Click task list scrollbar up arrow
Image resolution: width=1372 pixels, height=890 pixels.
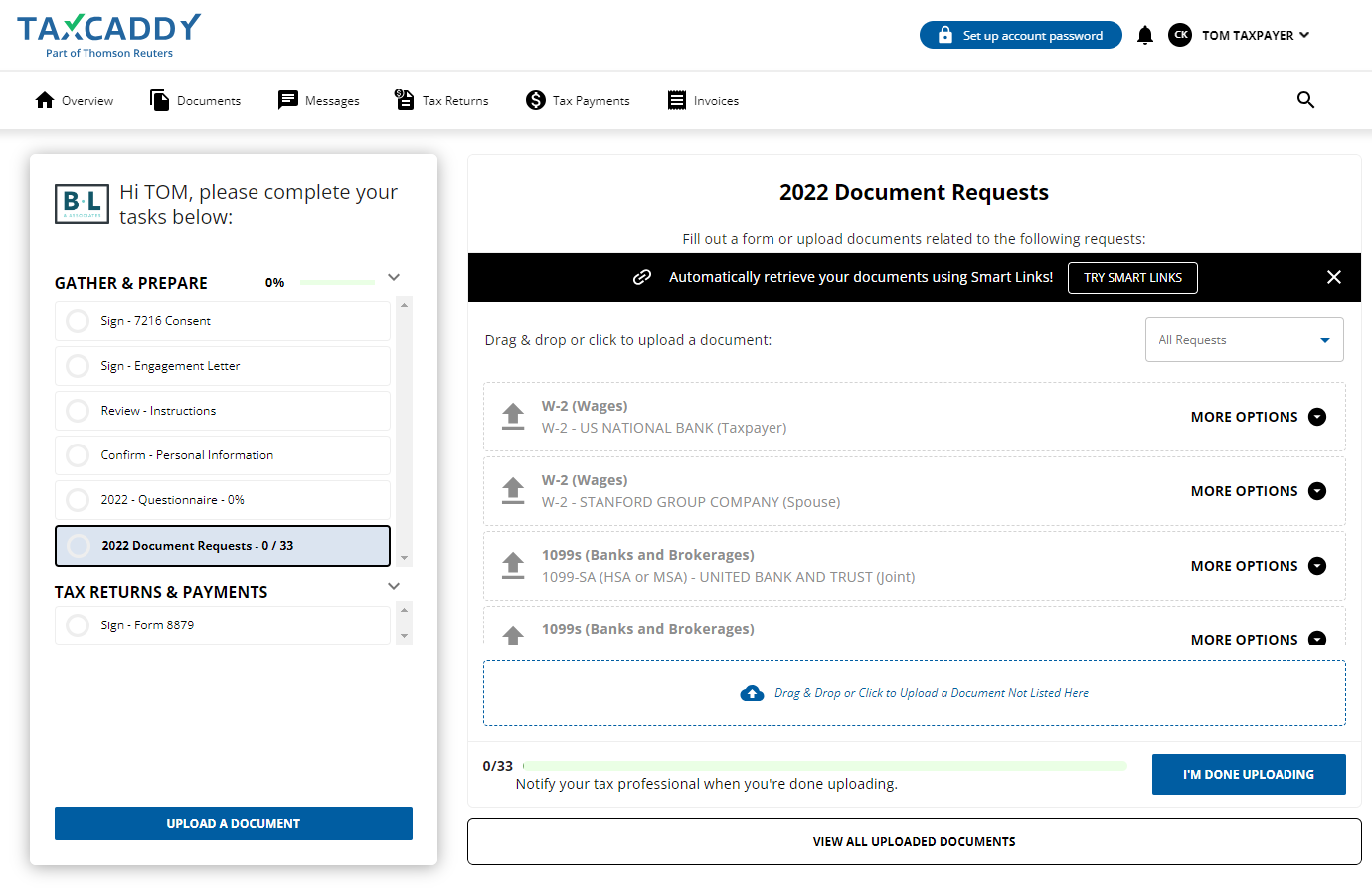pos(404,305)
